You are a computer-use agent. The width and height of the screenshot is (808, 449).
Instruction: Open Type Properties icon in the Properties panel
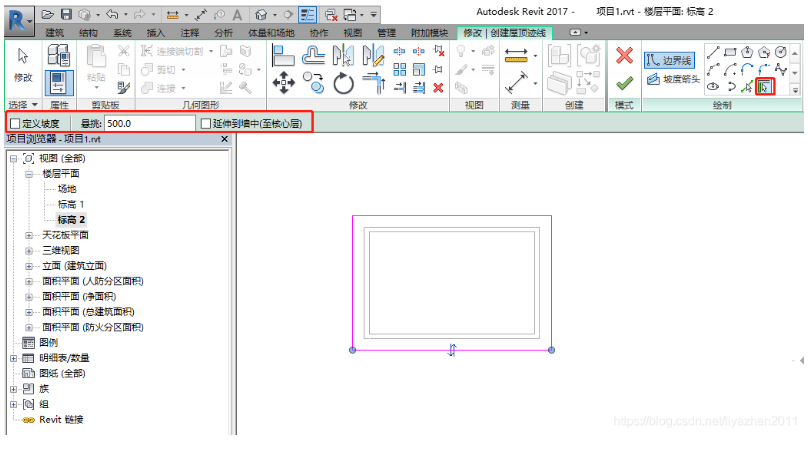(x=59, y=55)
